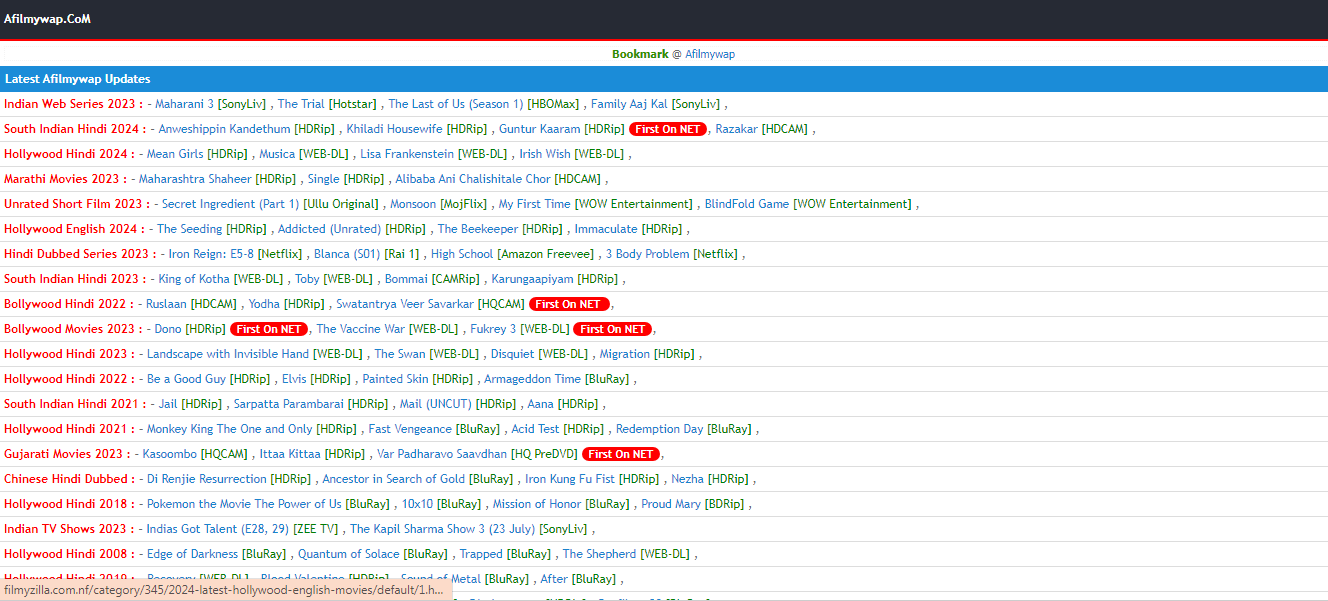Open South Indian Hindi 2023 category
Viewport: 1328px width, 601px height.
pos(75,279)
